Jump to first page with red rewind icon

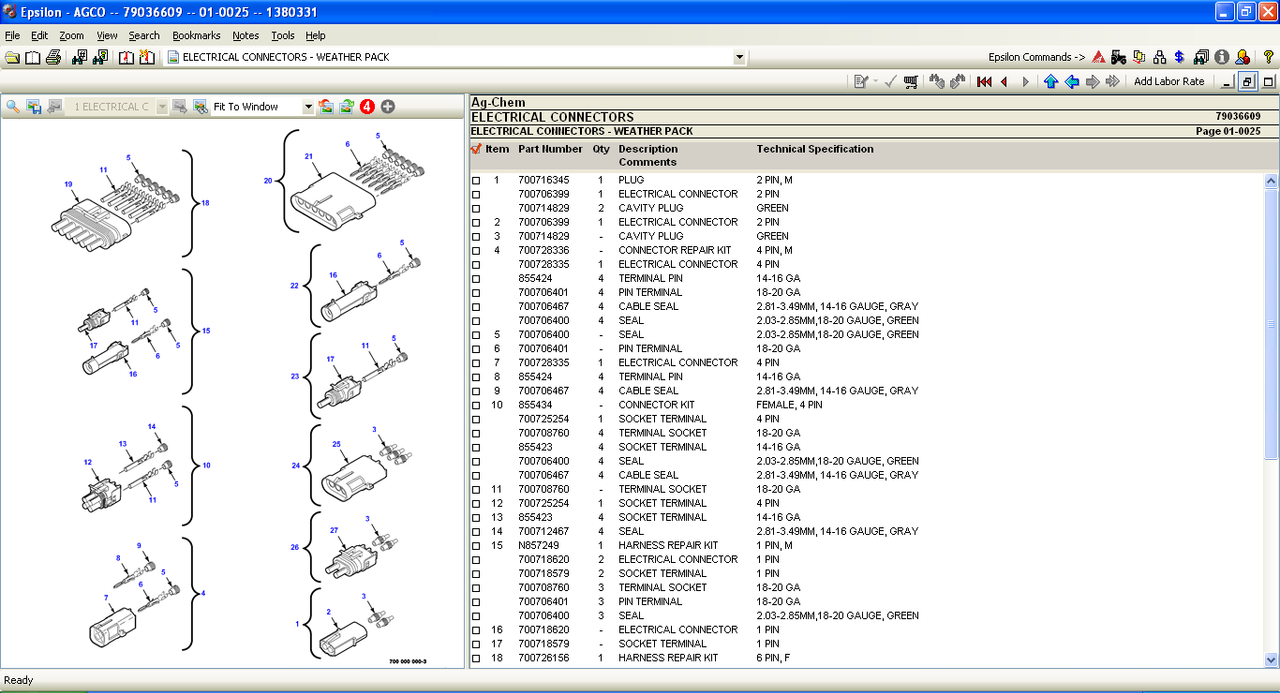pyautogui.click(x=984, y=82)
